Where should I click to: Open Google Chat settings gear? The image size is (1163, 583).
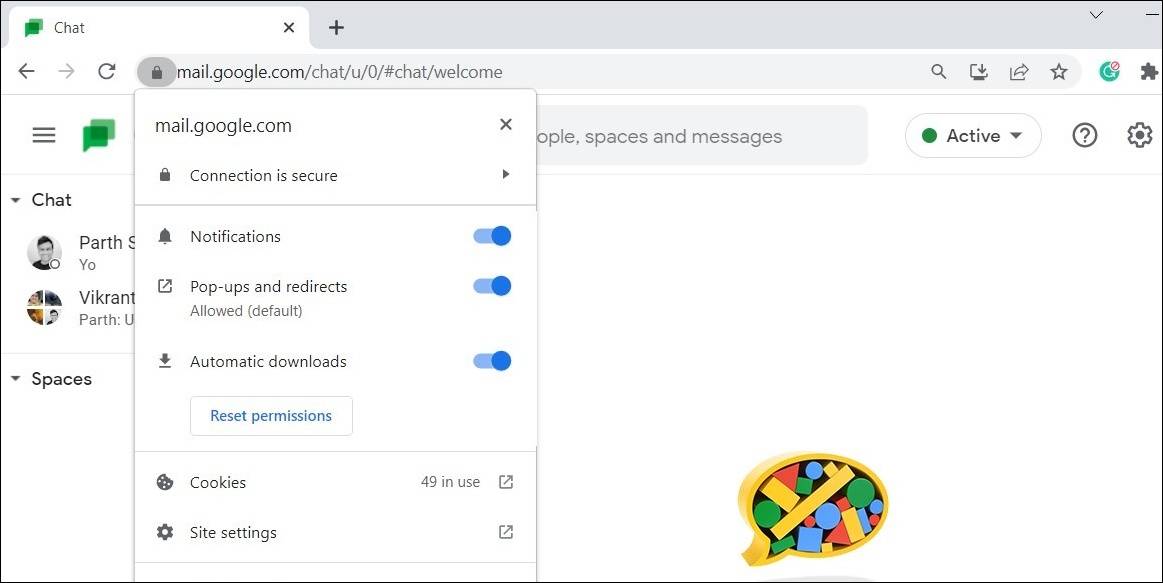(x=1140, y=135)
